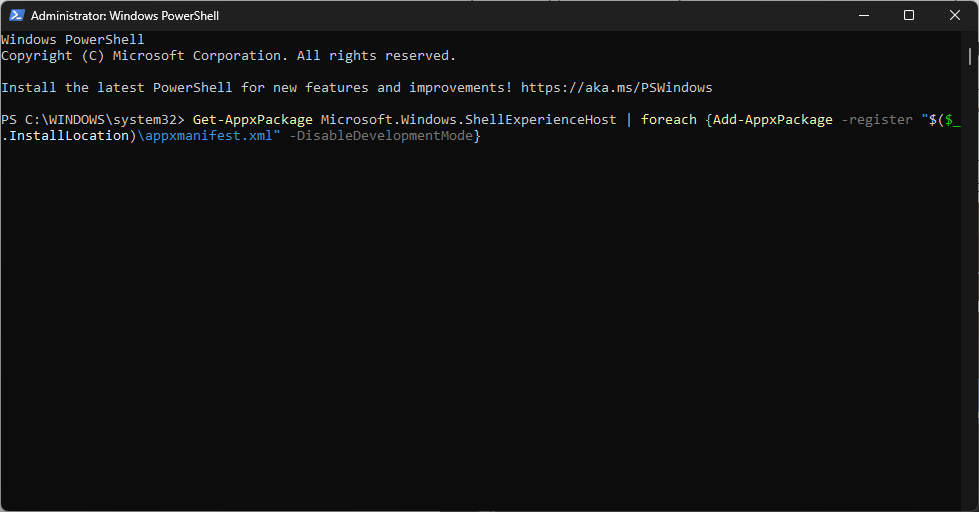The height and width of the screenshot is (512, 979).
Task: Click the Get-AppxPackage command word
Action: pyautogui.click(x=253, y=120)
